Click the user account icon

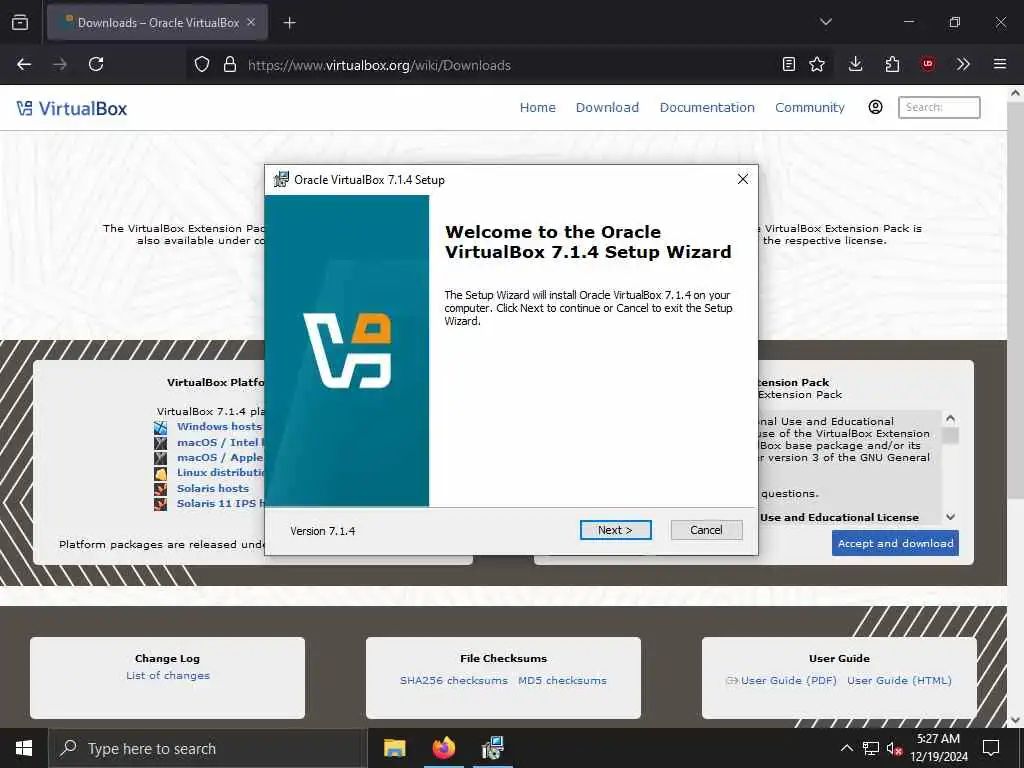pyautogui.click(x=875, y=107)
